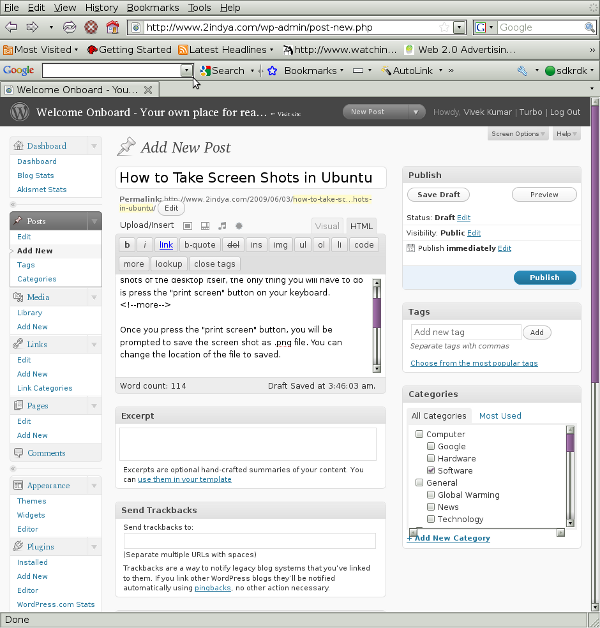Image resolution: width=600 pixels, height=628 pixels.
Task: Click the Save Draft button
Action: click(x=438, y=194)
